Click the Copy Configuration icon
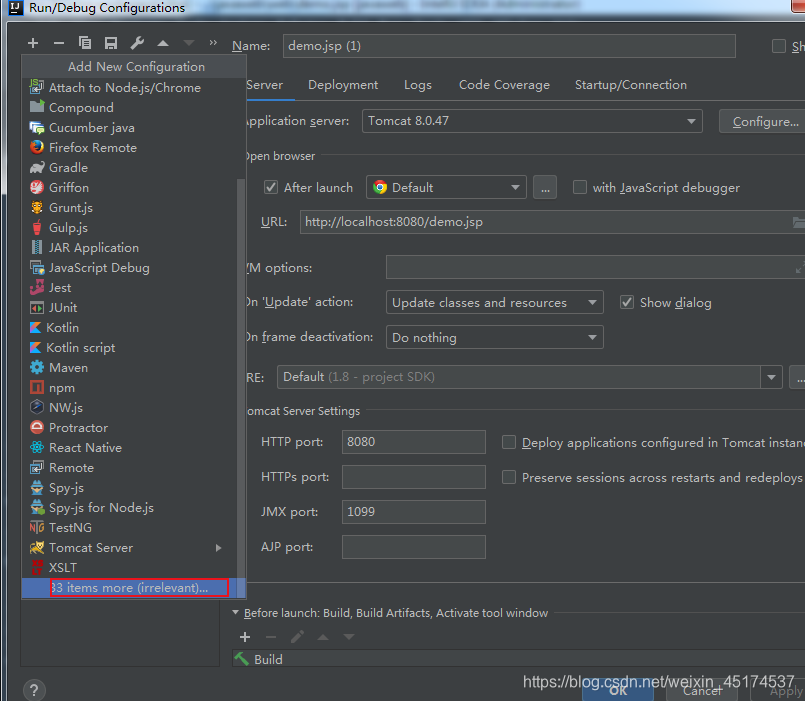 (85, 43)
